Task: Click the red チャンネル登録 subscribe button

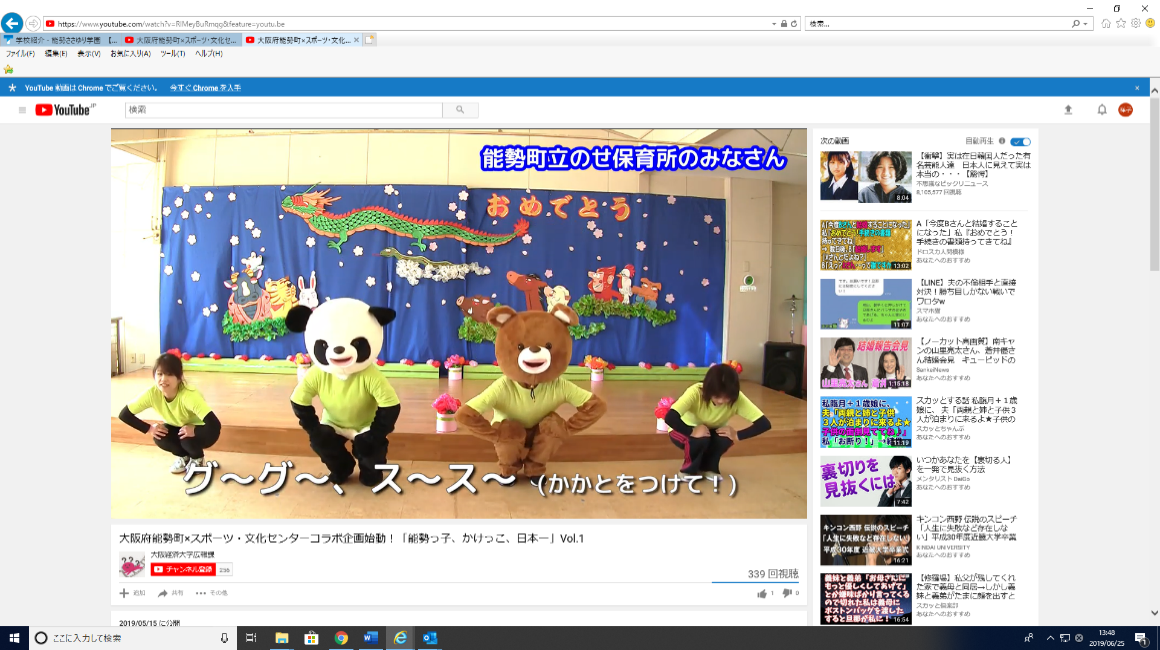Action: point(183,569)
